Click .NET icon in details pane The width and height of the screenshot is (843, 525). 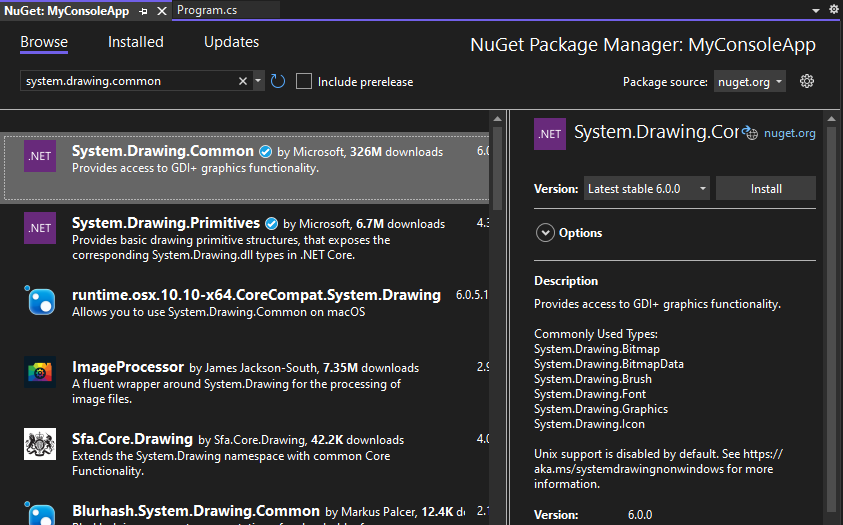pyautogui.click(x=549, y=134)
